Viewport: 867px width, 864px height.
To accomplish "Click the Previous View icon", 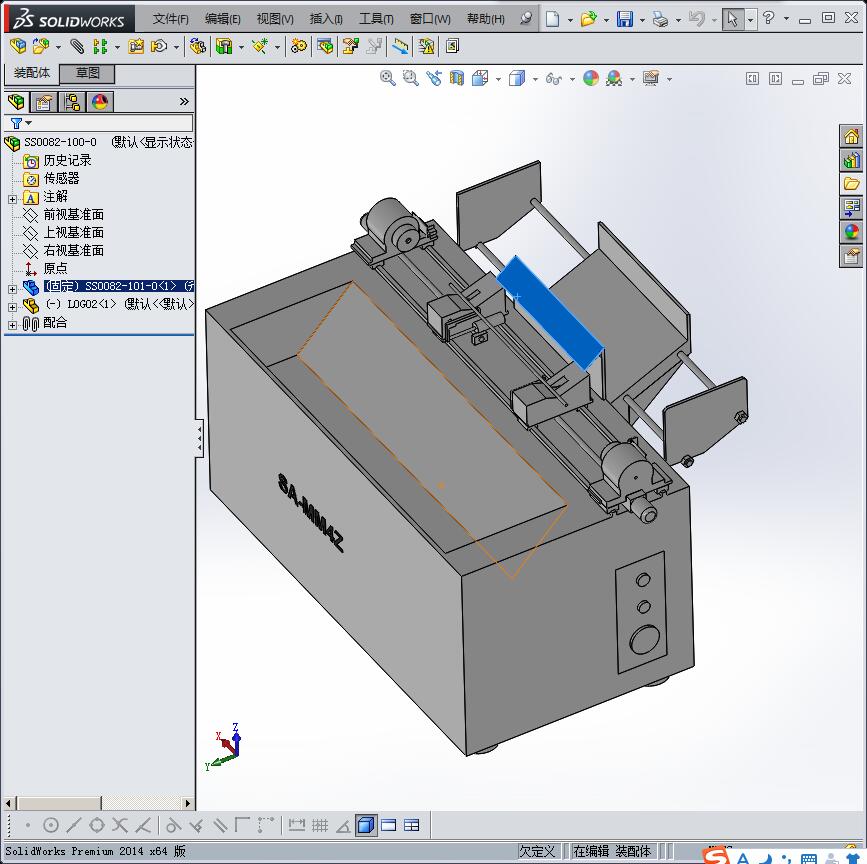I will point(434,78).
